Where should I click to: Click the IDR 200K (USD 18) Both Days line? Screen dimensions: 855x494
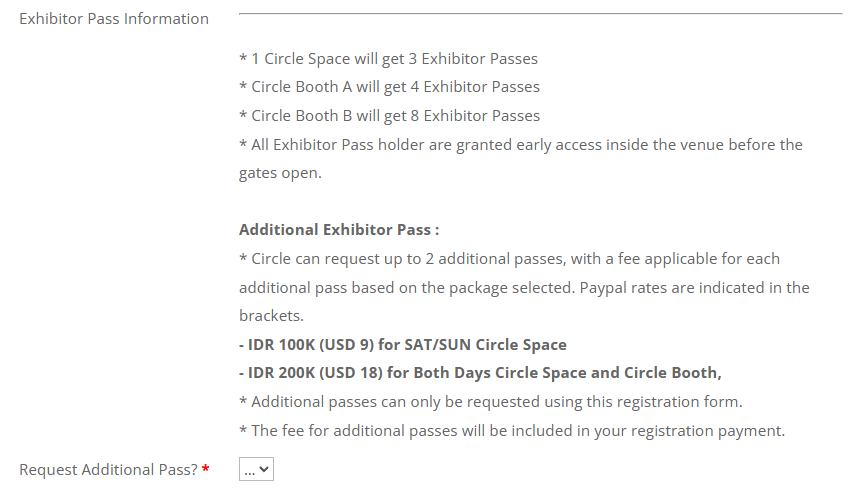[x=480, y=373]
